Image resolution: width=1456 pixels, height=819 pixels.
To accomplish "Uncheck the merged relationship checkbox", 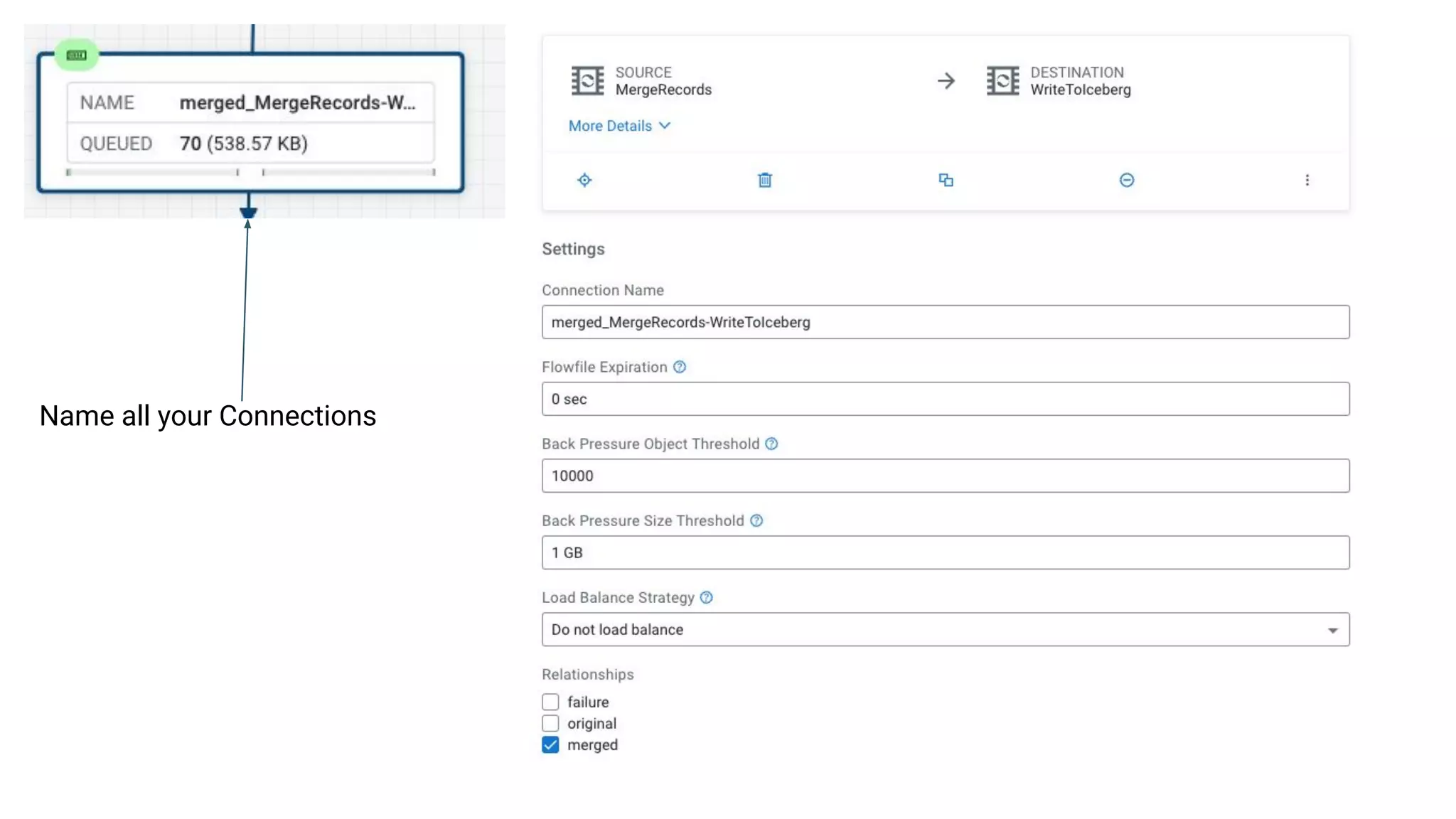I will pyautogui.click(x=550, y=744).
